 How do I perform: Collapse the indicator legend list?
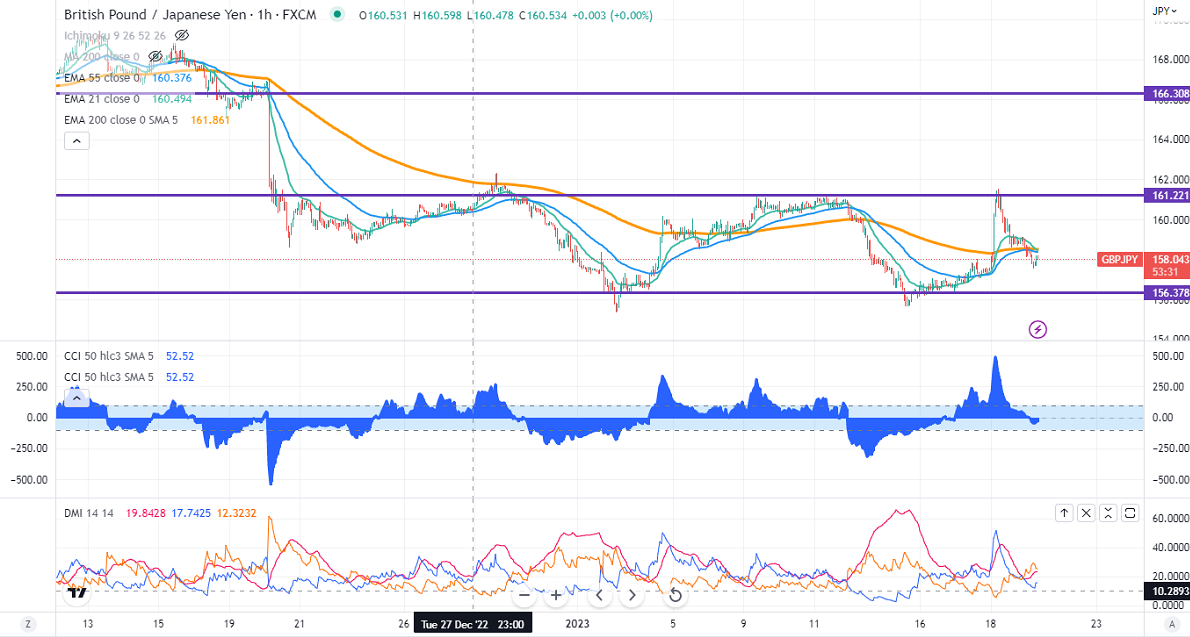[76, 141]
